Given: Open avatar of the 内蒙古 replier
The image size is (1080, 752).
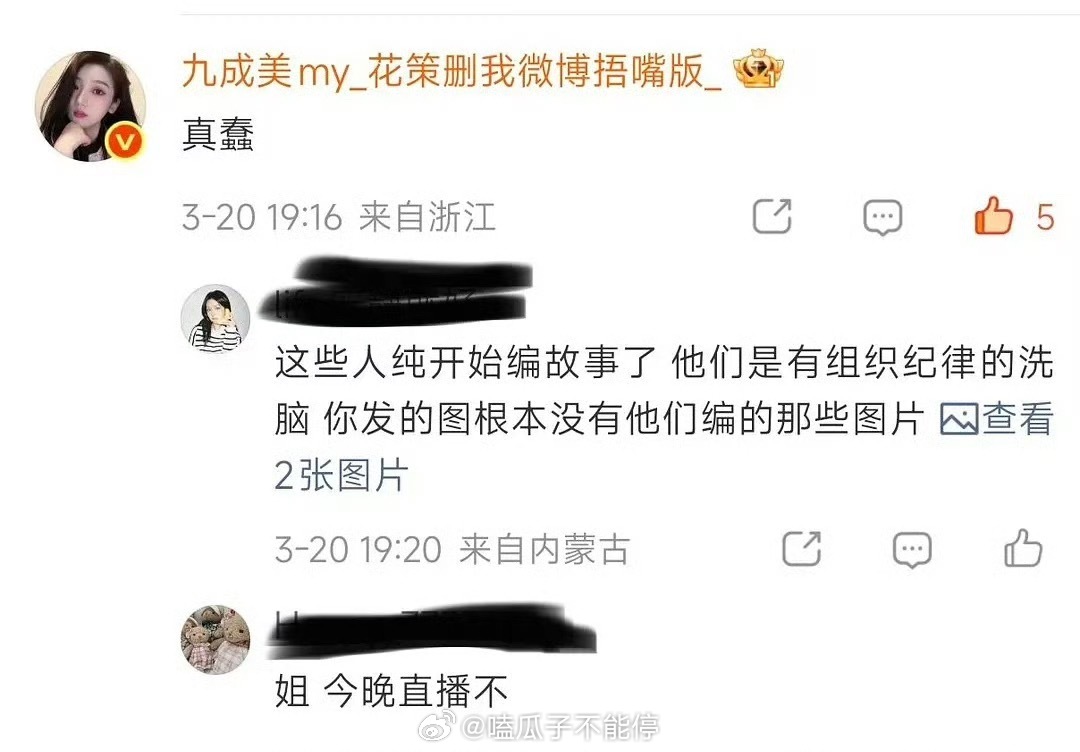Looking at the screenshot, I should (x=215, y=318).
